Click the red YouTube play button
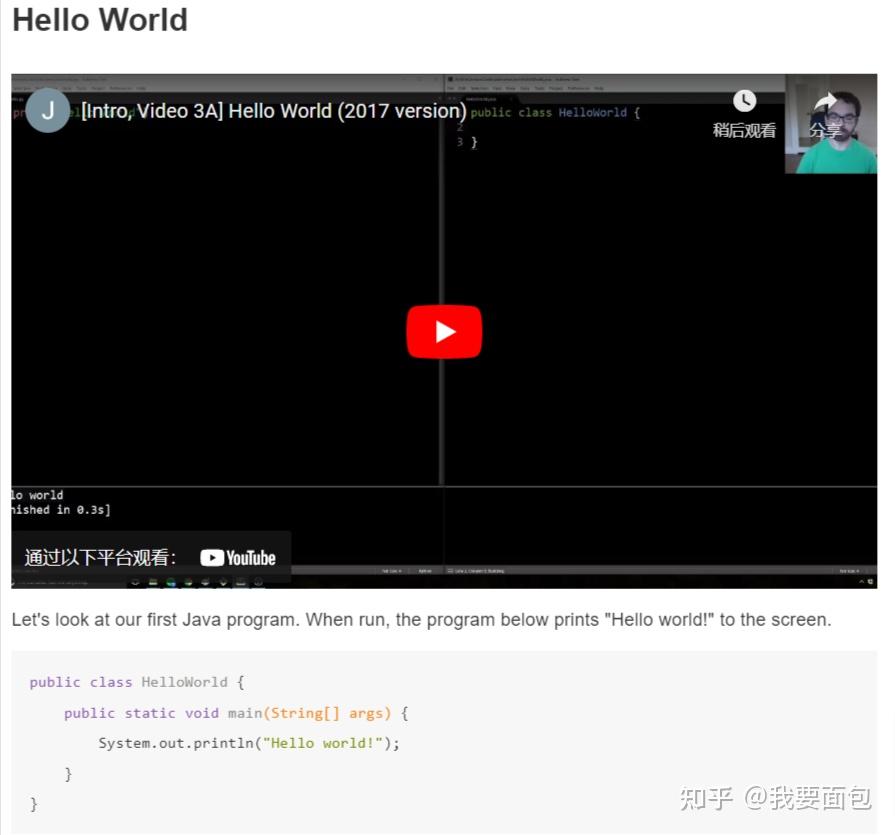Viewport: 895px width, 835px height. click(x=444, y=331)
